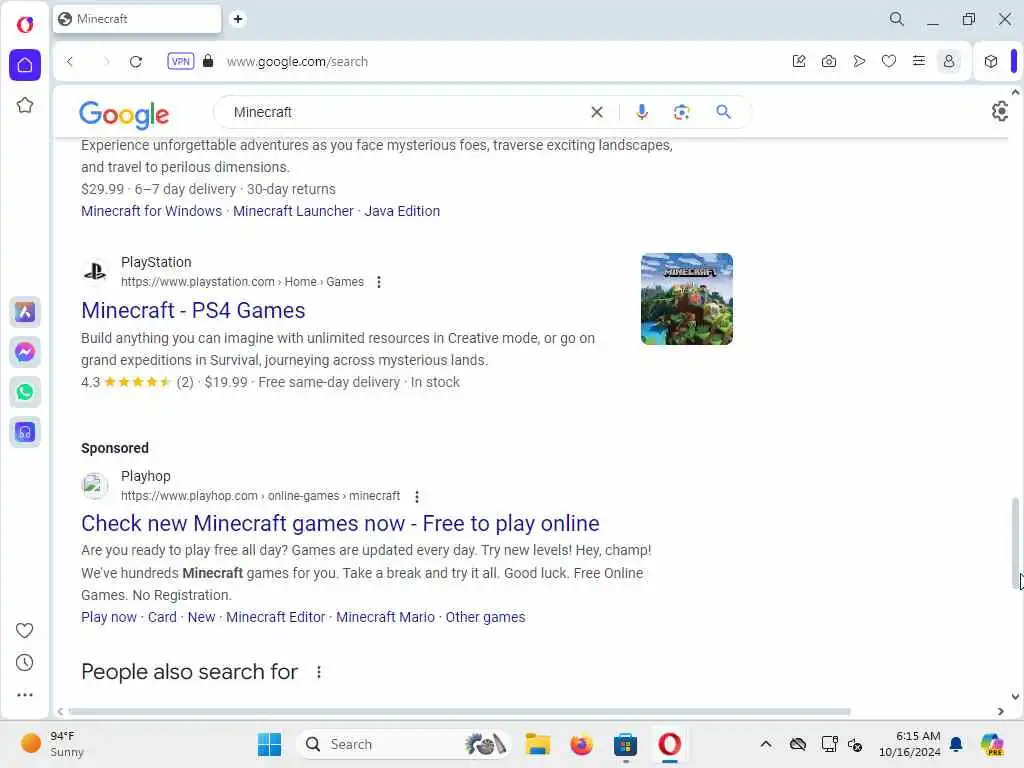
Task: Open Copilot preview taskbar icon
Action: click(991, 744)
